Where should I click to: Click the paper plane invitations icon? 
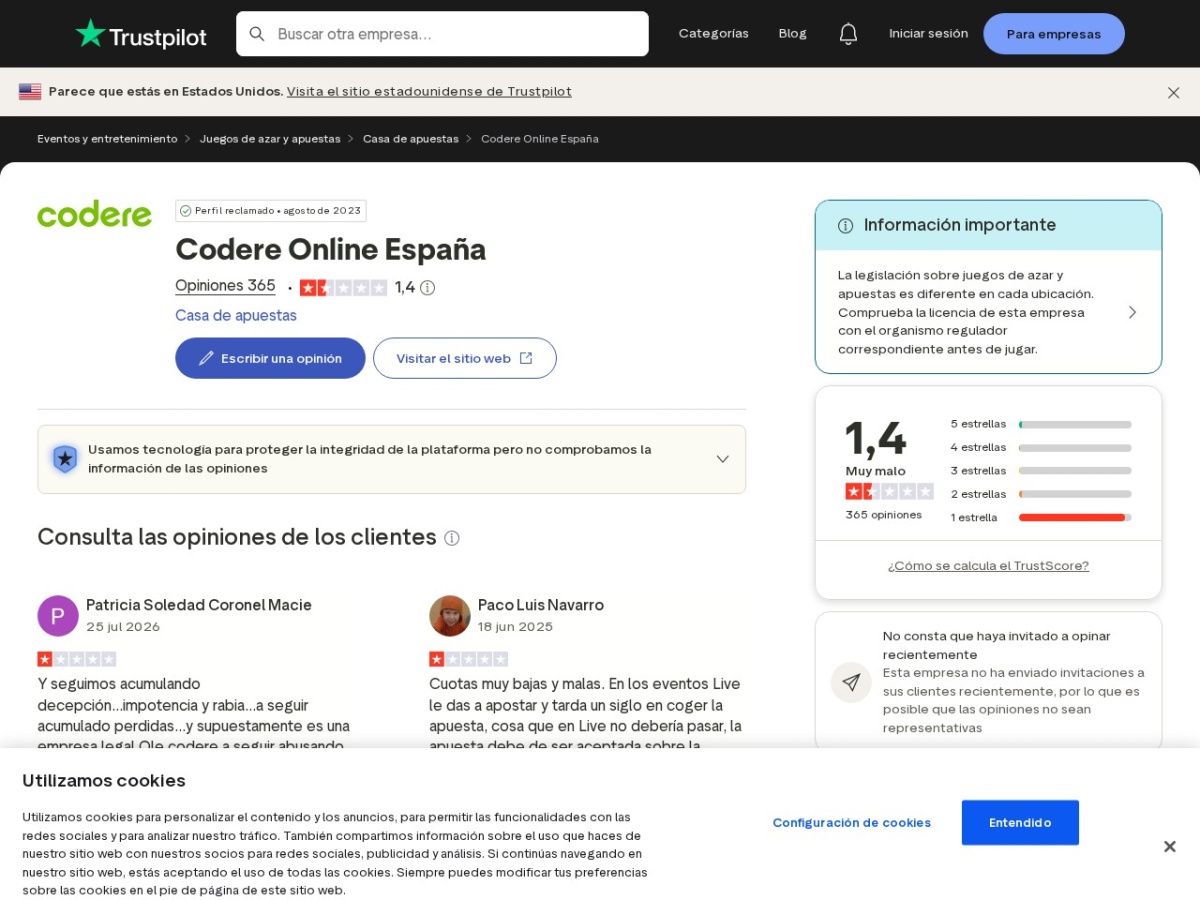[851, 682]
